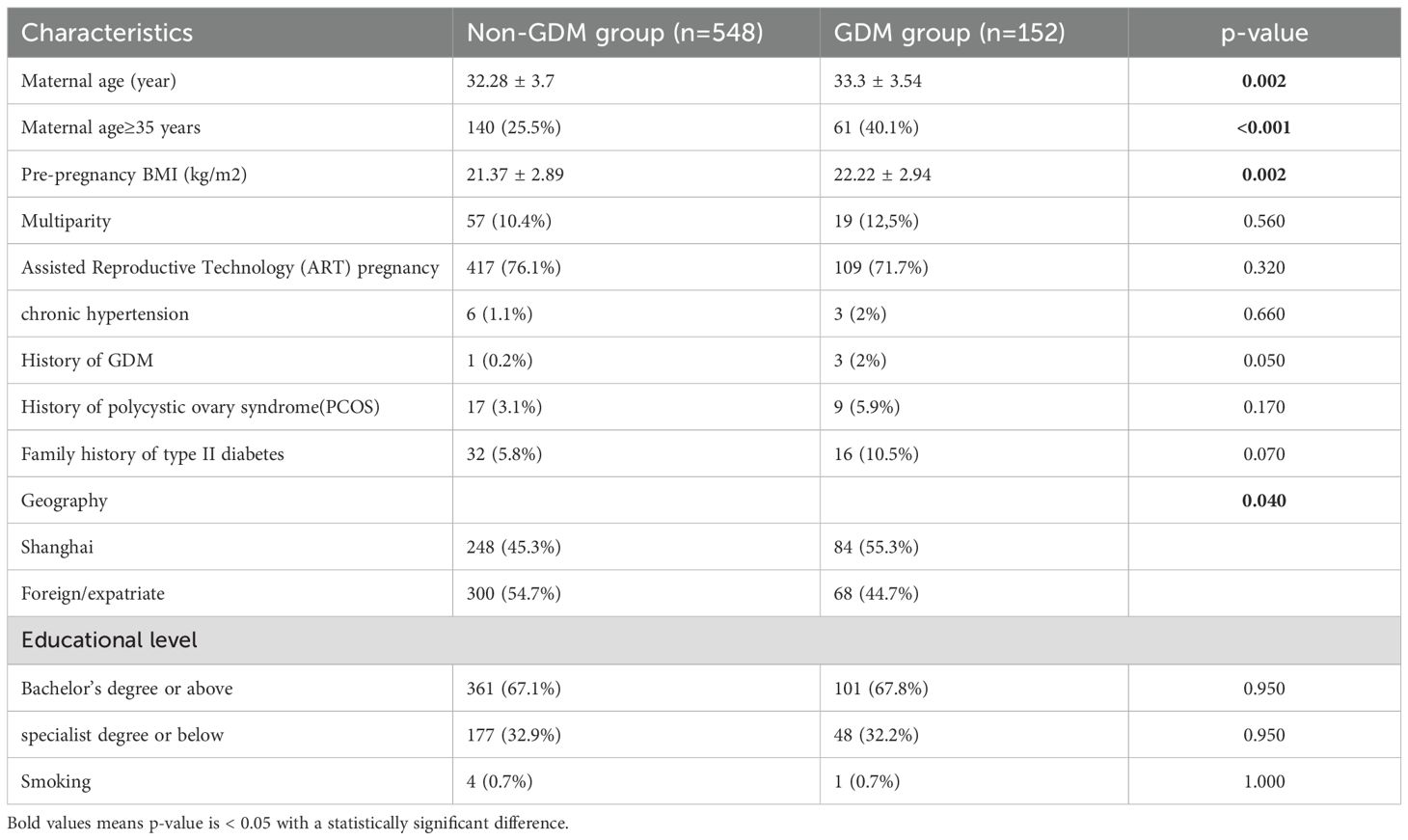Click the Characteristics column header
The image size is (1408, 840).
point(107,33)
